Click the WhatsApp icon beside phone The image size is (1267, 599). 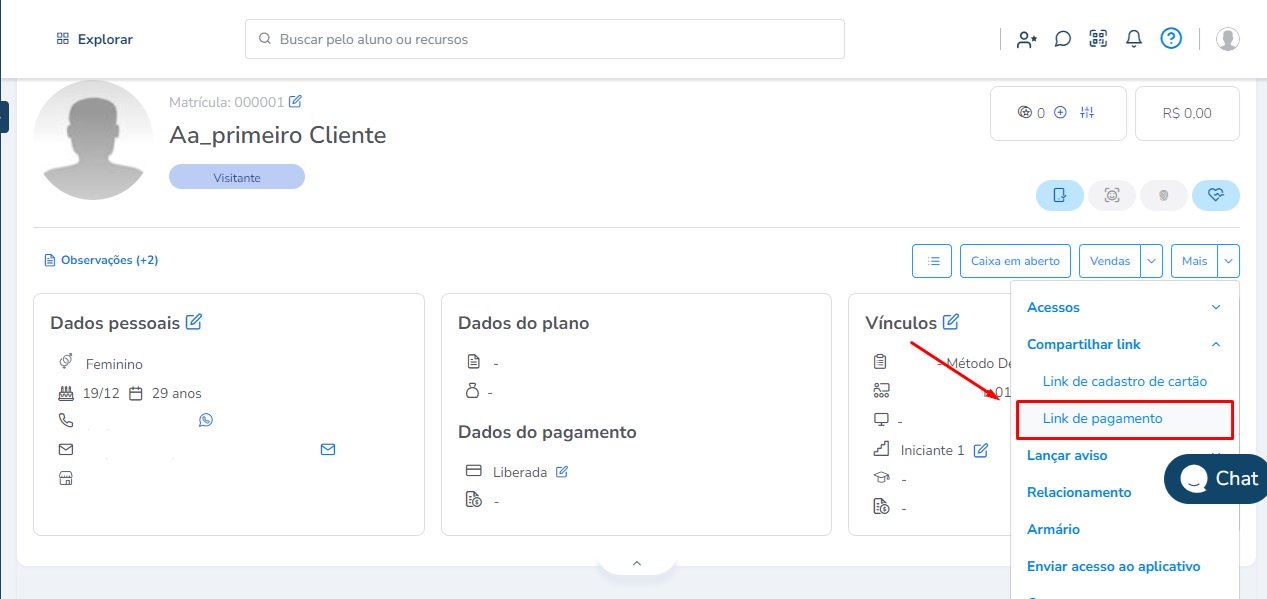click(206, 420)
